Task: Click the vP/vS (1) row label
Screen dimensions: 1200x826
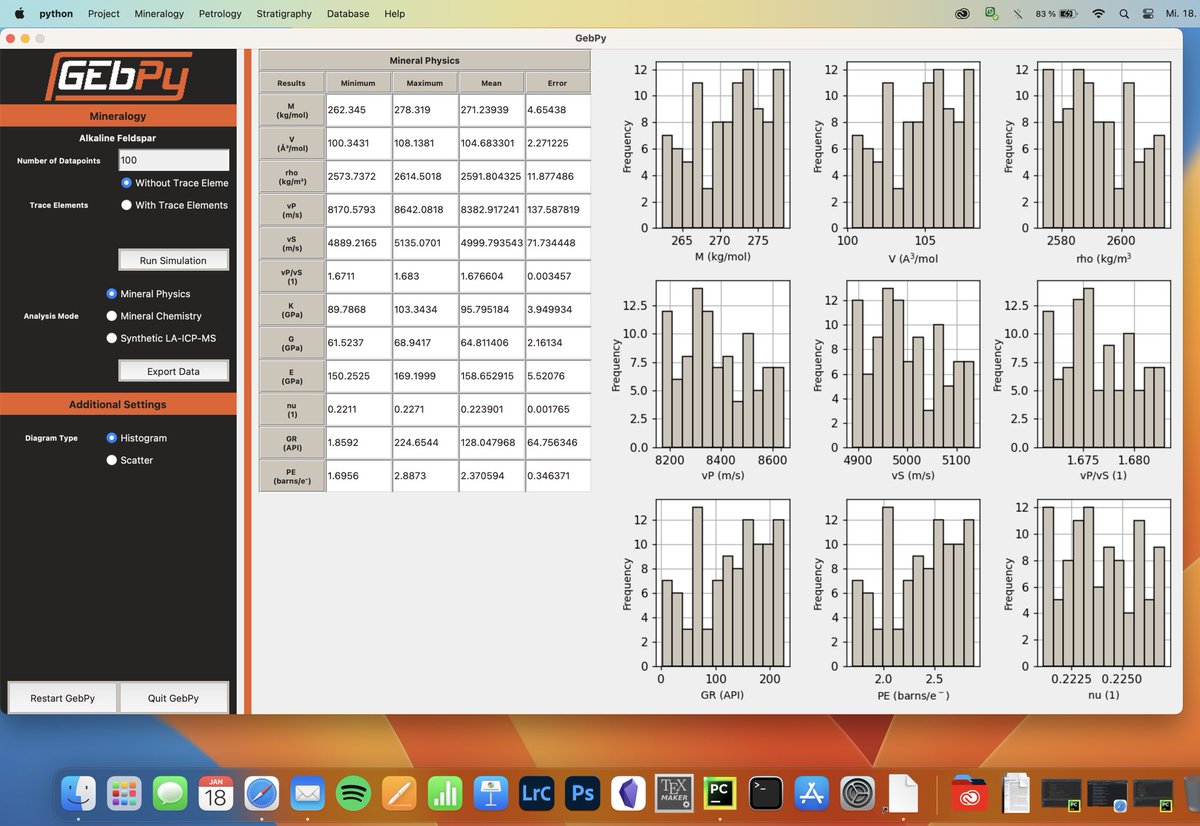Action: 292,277
